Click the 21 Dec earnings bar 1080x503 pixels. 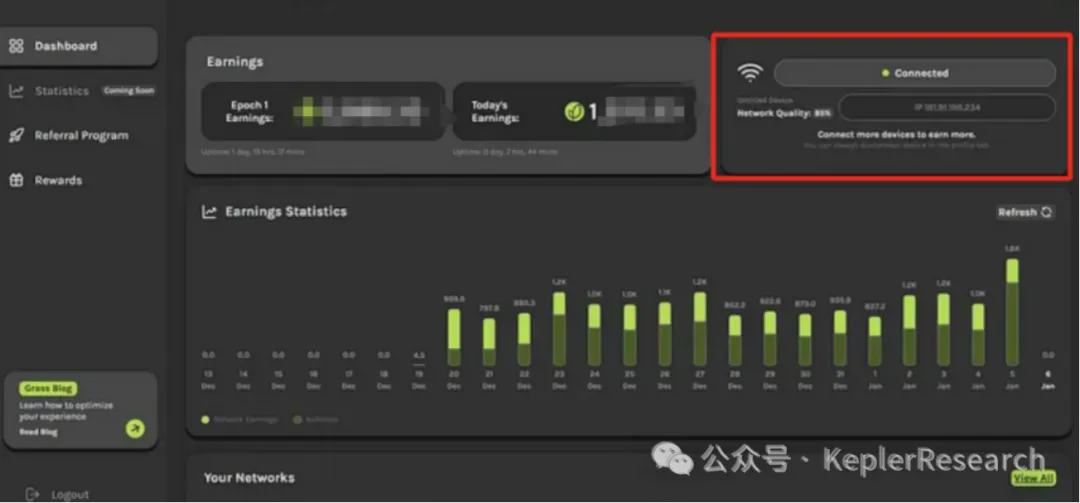pyautogui.click(x=489, y=342)
